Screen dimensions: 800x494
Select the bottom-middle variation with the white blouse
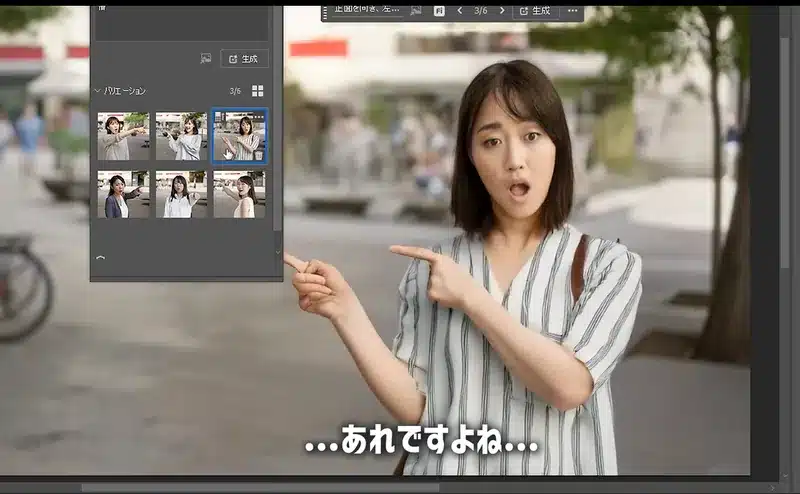click(181, 194)
